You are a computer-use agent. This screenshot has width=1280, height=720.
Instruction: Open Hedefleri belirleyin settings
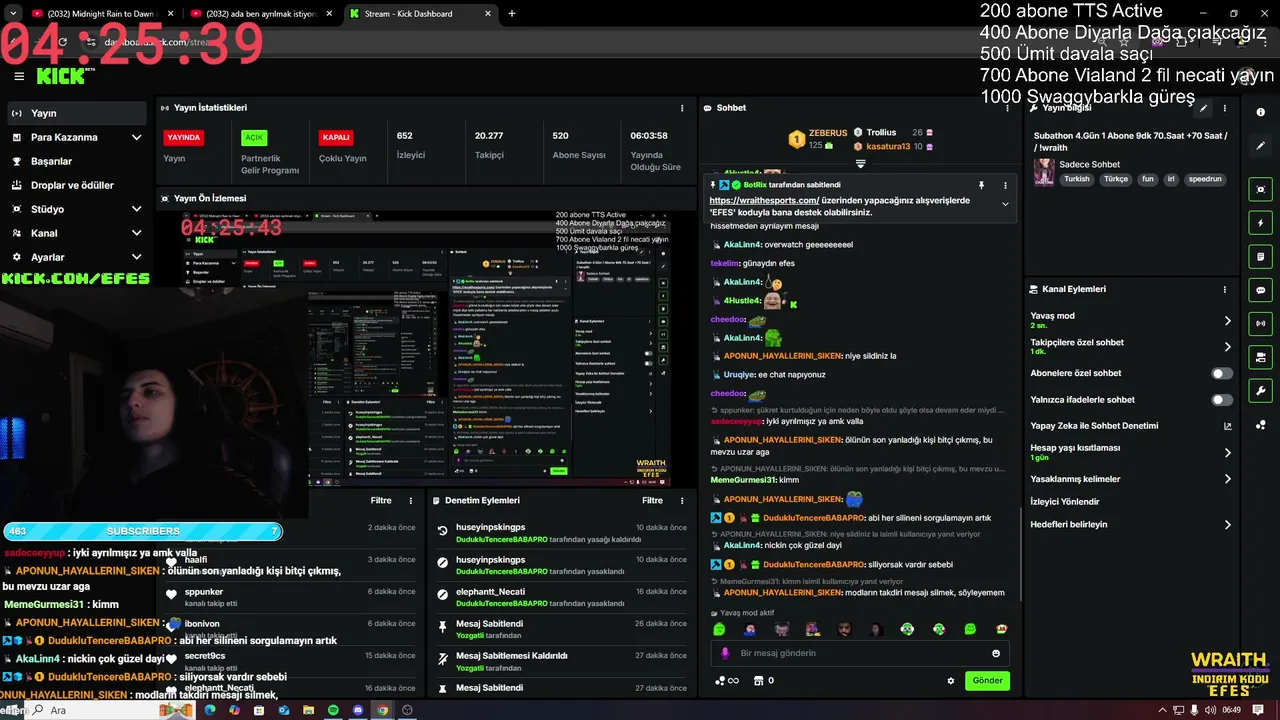click(x=1132, y=524)
